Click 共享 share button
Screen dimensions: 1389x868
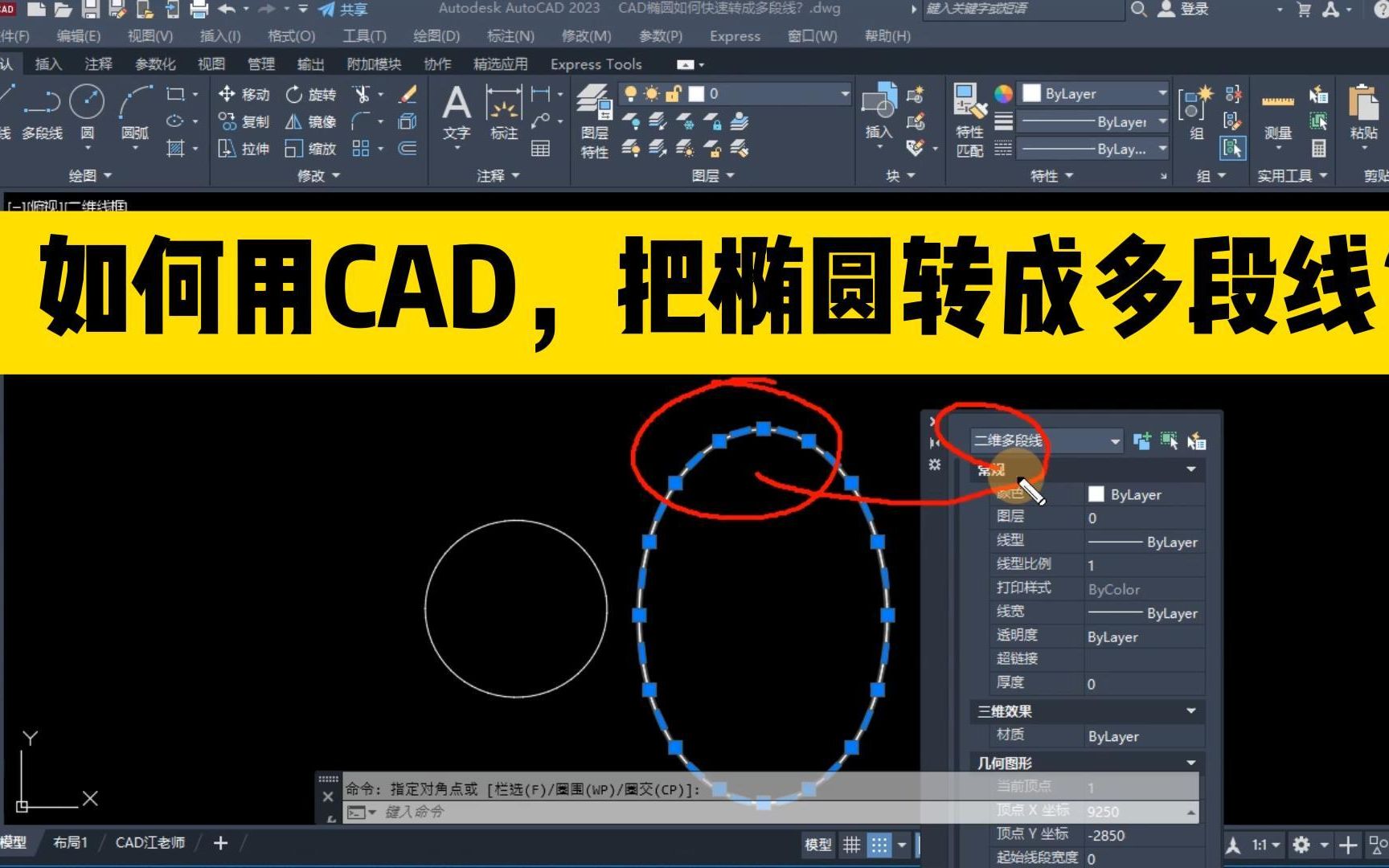[343, 10]
